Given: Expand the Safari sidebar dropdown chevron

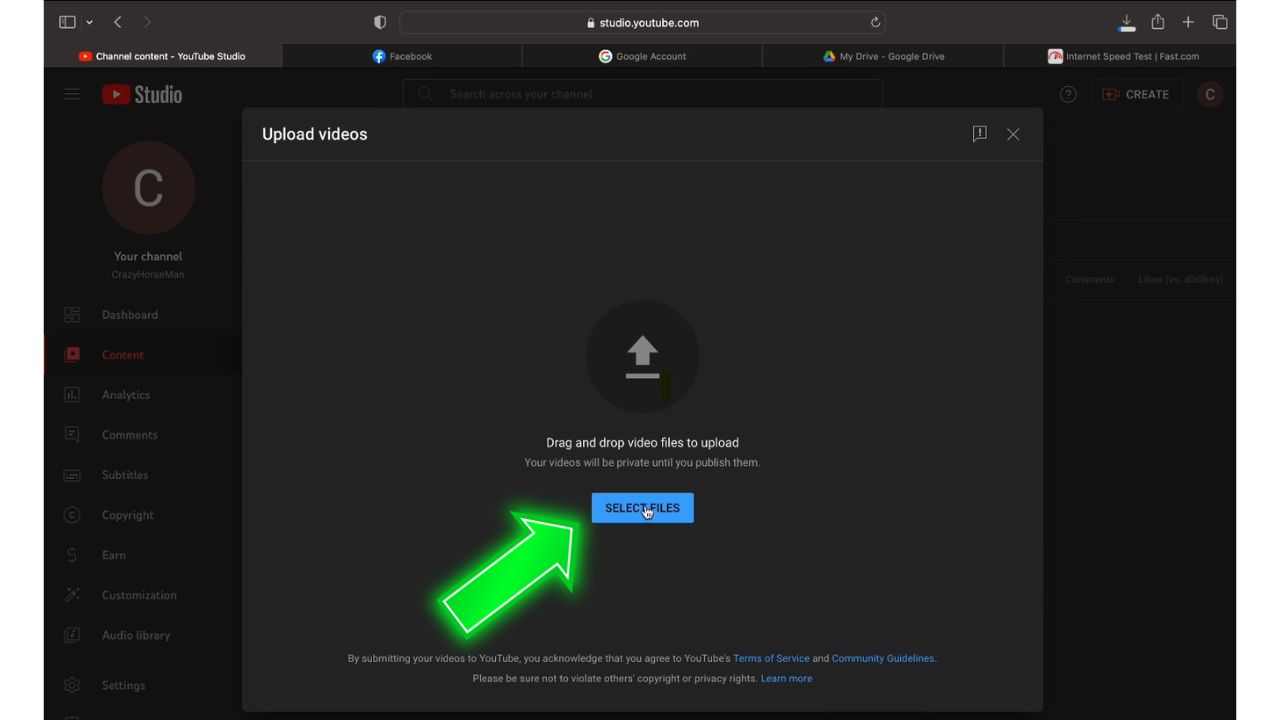Looking at the screenshot, I should [89, 22].
